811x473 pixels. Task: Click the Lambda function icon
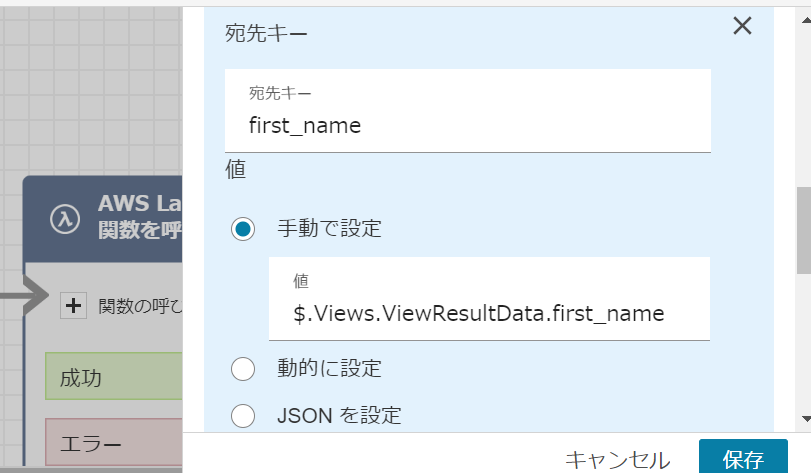pos(65,218)
